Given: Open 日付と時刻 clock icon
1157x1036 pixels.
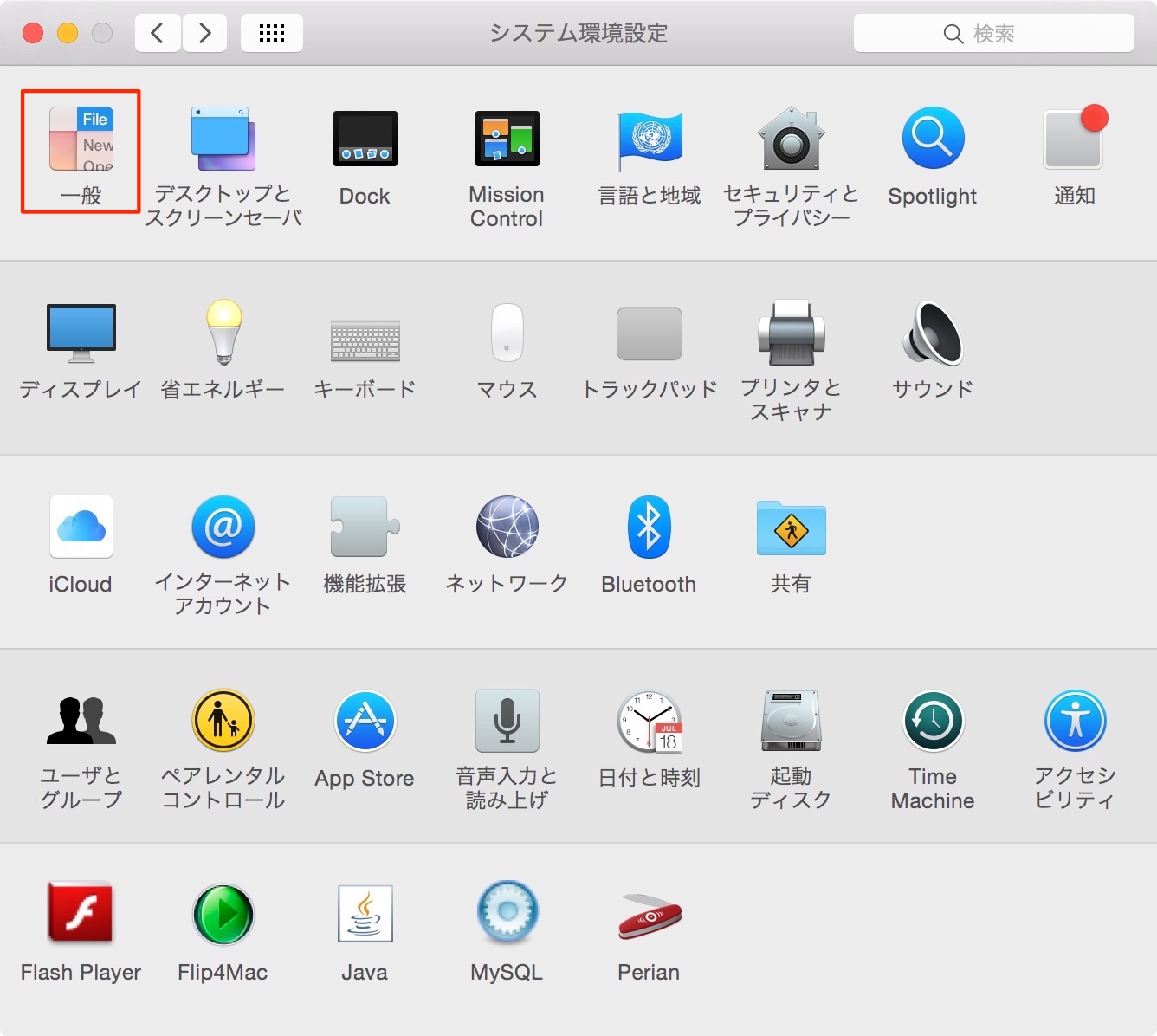Looking at the screenshot, I should [x=650, y=721].
